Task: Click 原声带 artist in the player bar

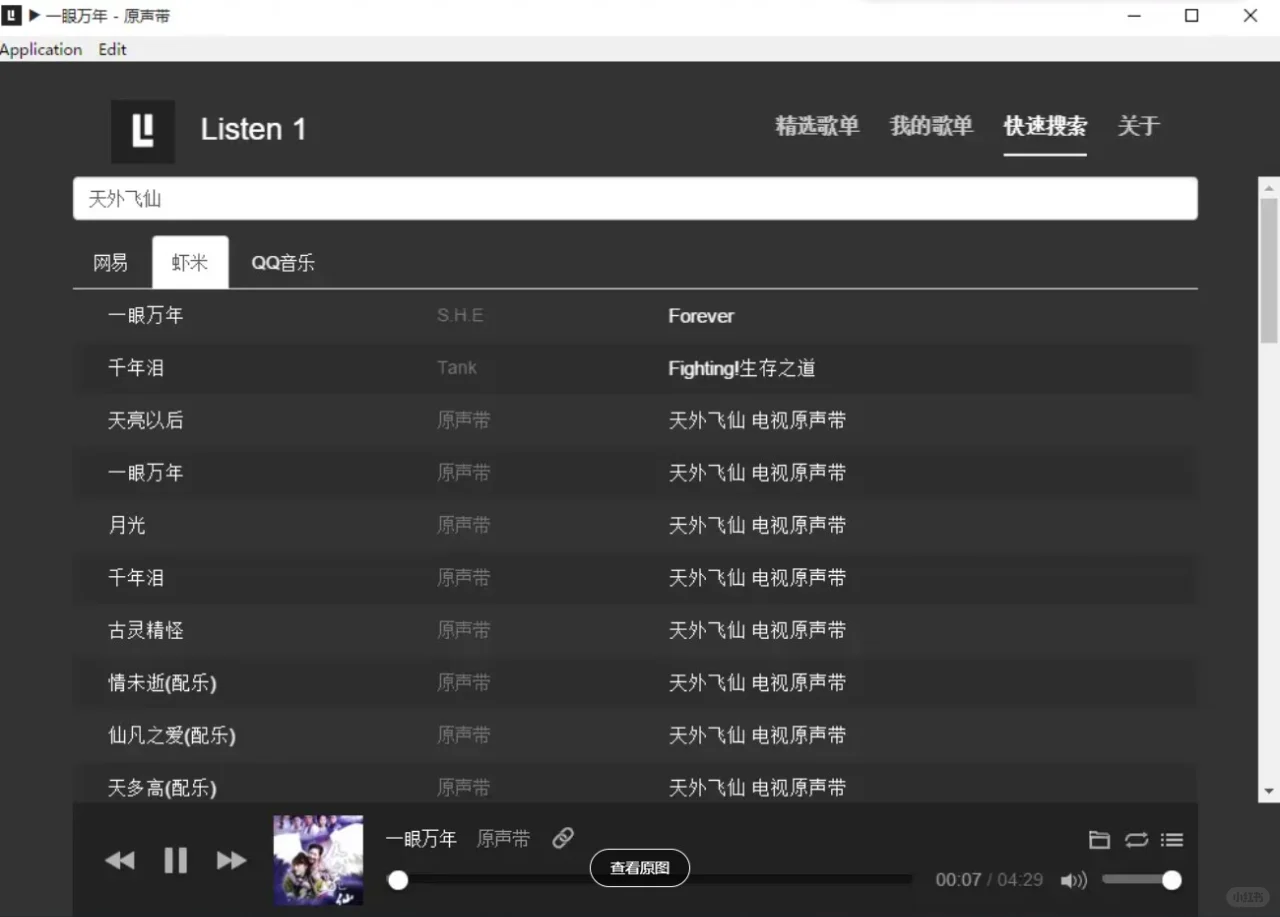Action: point(503,839)
